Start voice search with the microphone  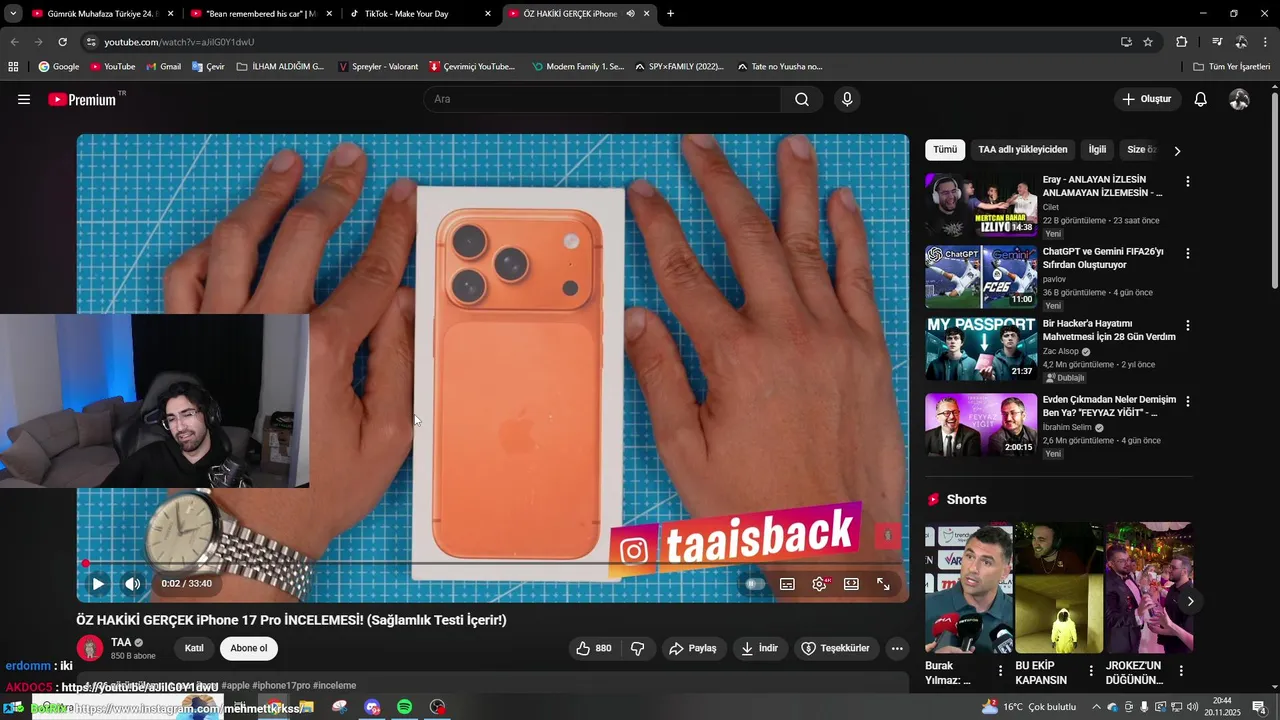coord(847,99)
